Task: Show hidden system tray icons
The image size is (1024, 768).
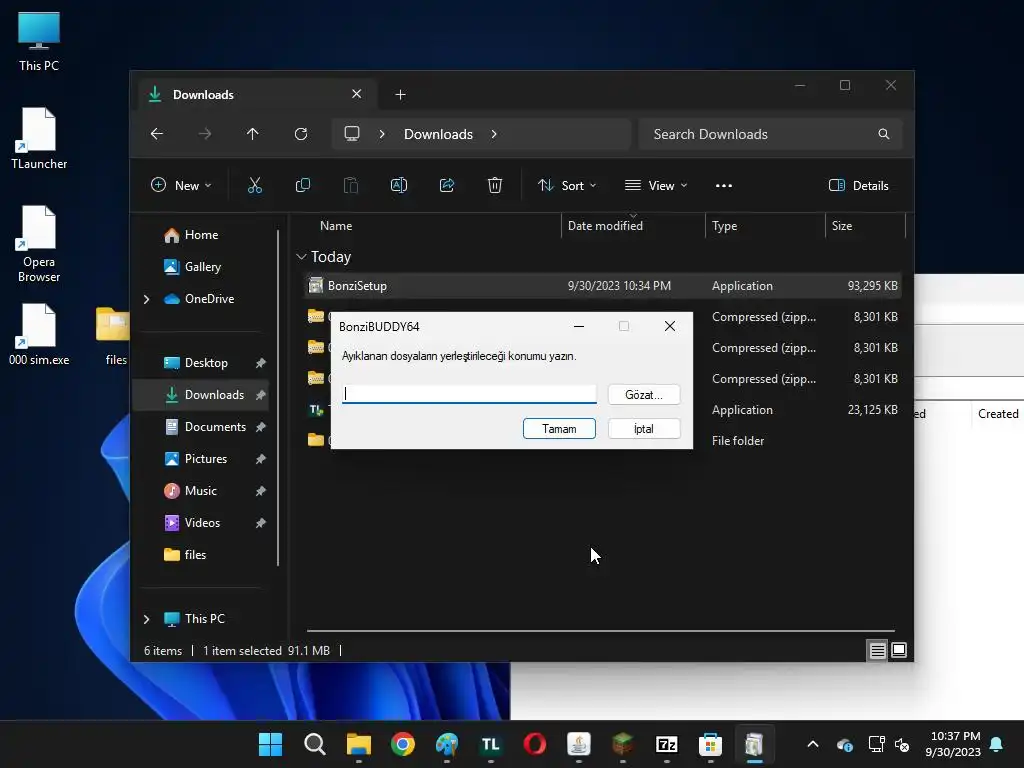Action: 812,744
